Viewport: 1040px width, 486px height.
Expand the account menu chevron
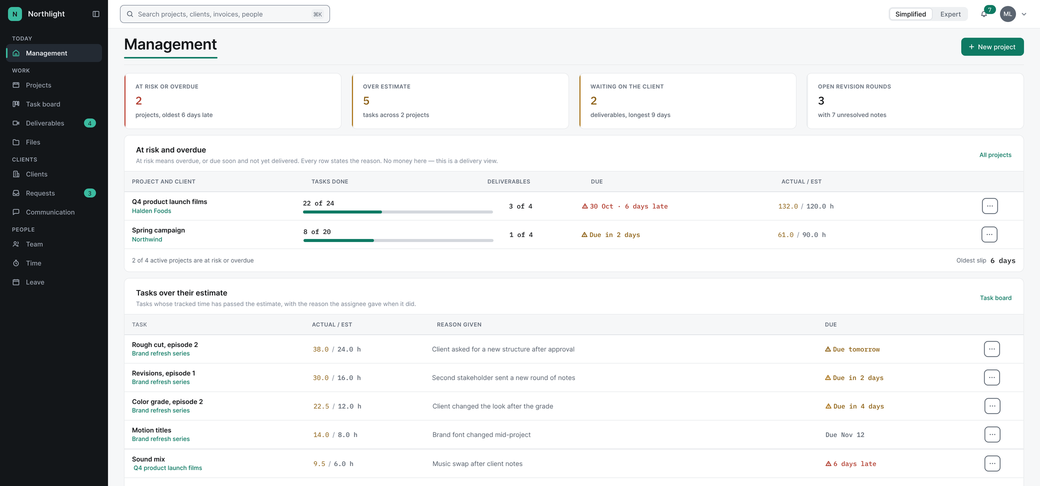point(1024,14)
